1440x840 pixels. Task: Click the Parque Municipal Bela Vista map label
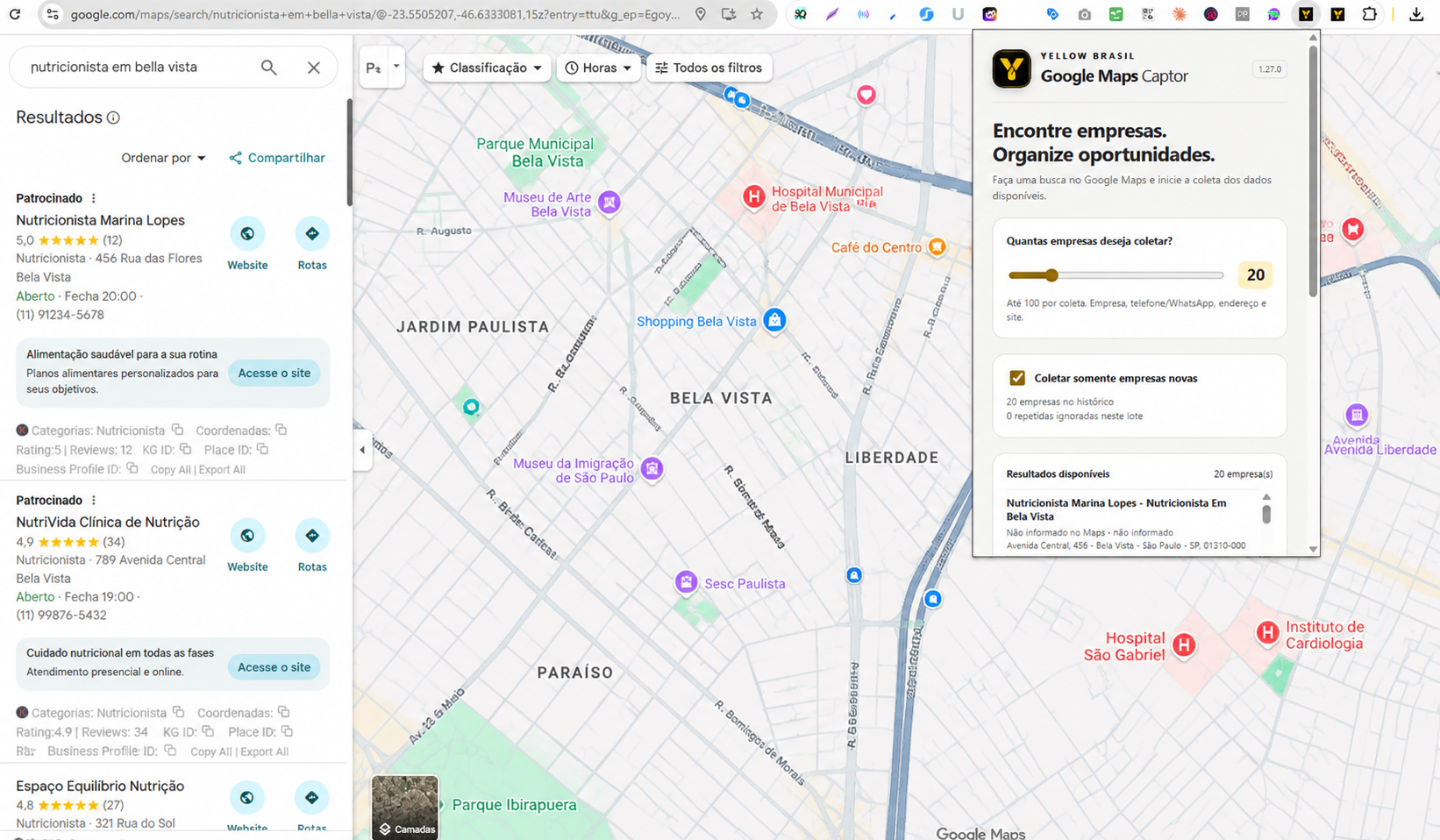(x=535, y=153)
